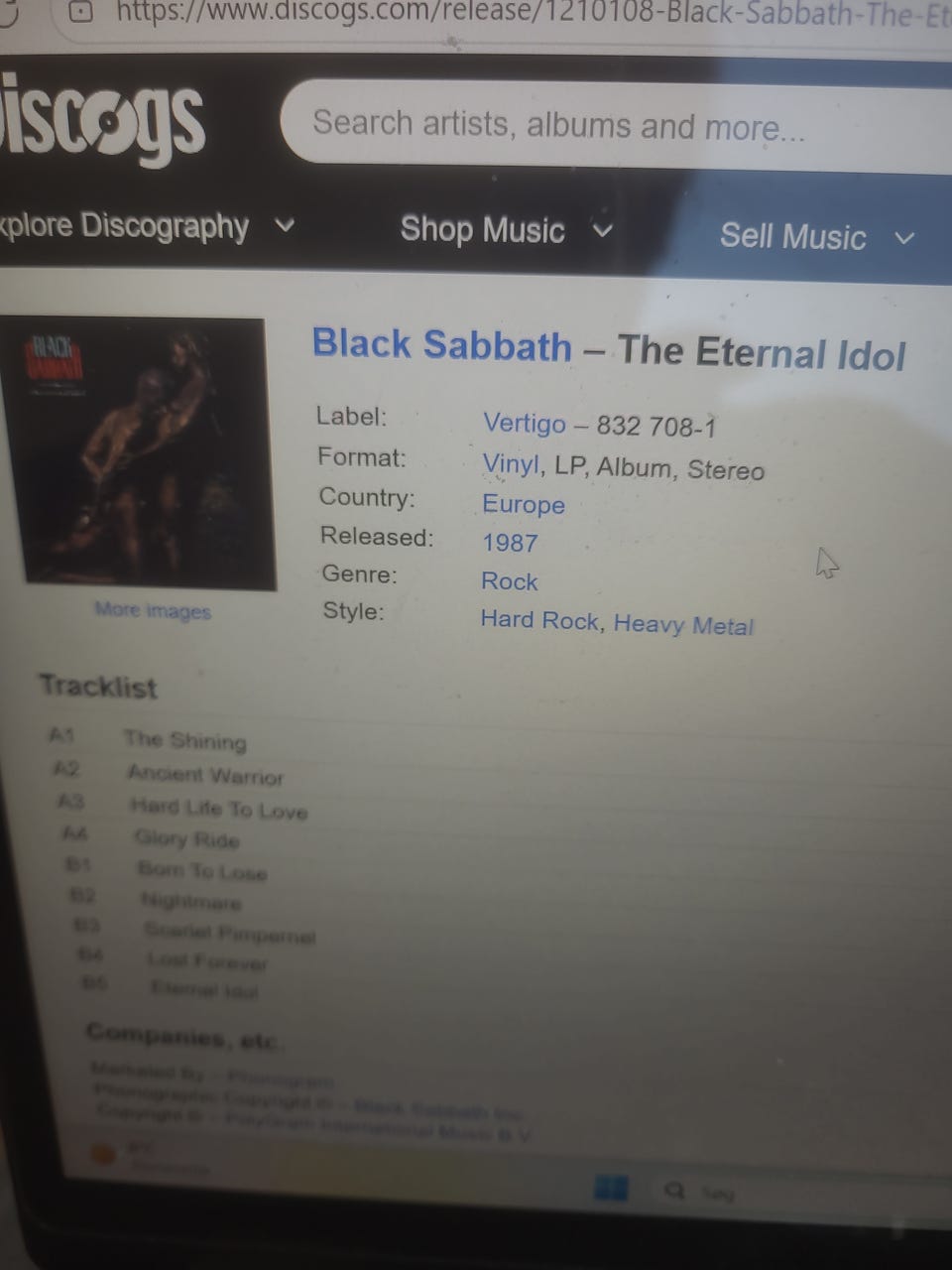
Task: Expand the Sell Music dropdown chevron
Action: point(903,238)
